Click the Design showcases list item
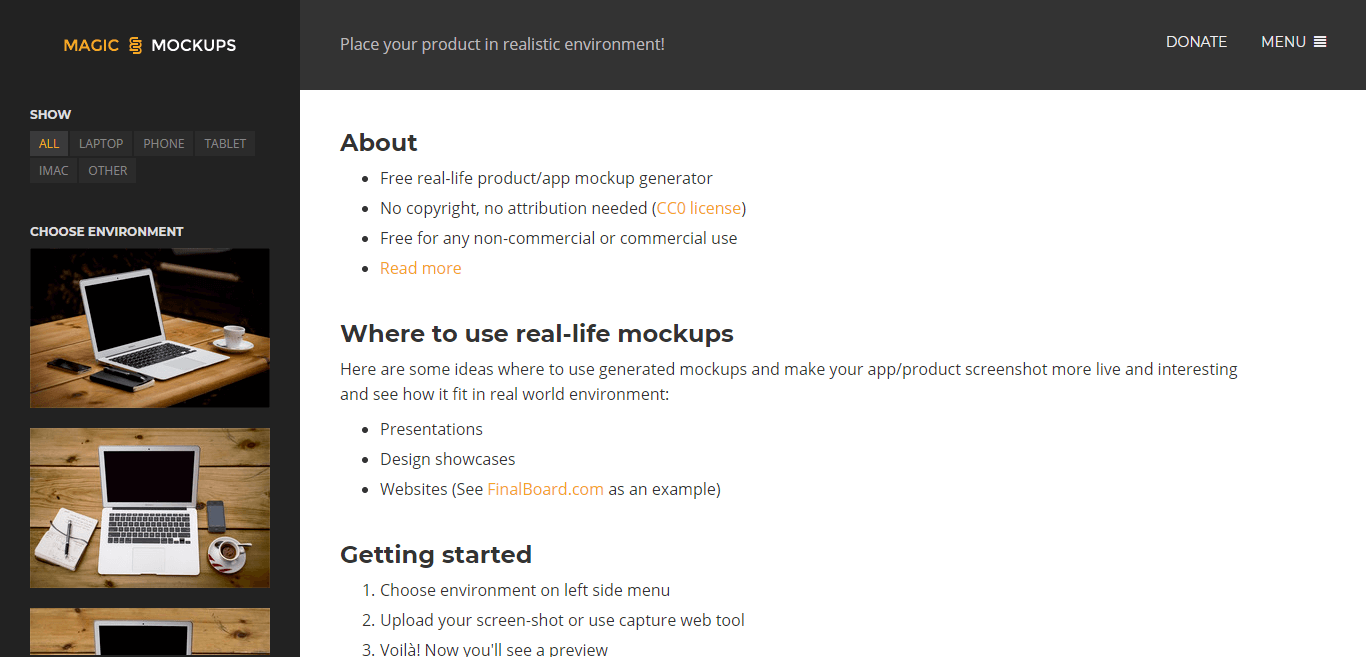Image resolution: width=1366 pixels, height=657 pixels. [x=448, y=459]
